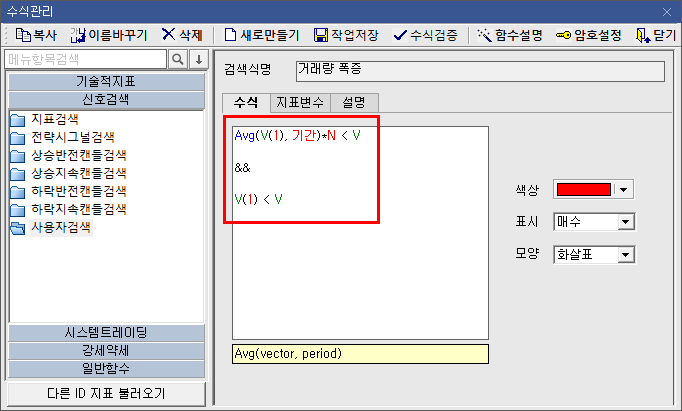This screenshot has width=682, height=411.
Task: Click the 새로만들기 new document icon
Action: [x=230, y=35]
